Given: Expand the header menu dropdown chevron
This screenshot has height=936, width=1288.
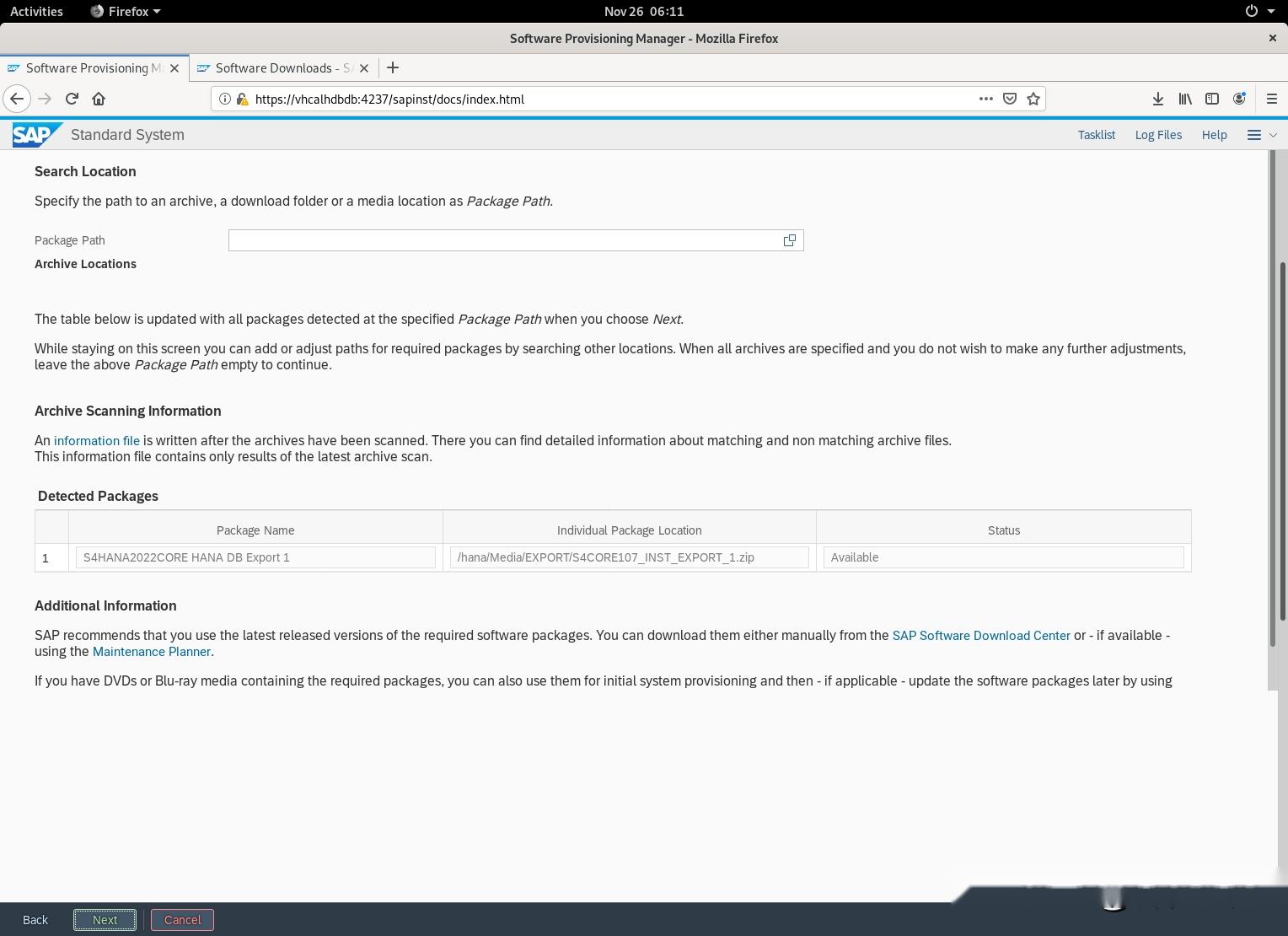Looking at the screenshot, I should click(x=1273, y=135).
